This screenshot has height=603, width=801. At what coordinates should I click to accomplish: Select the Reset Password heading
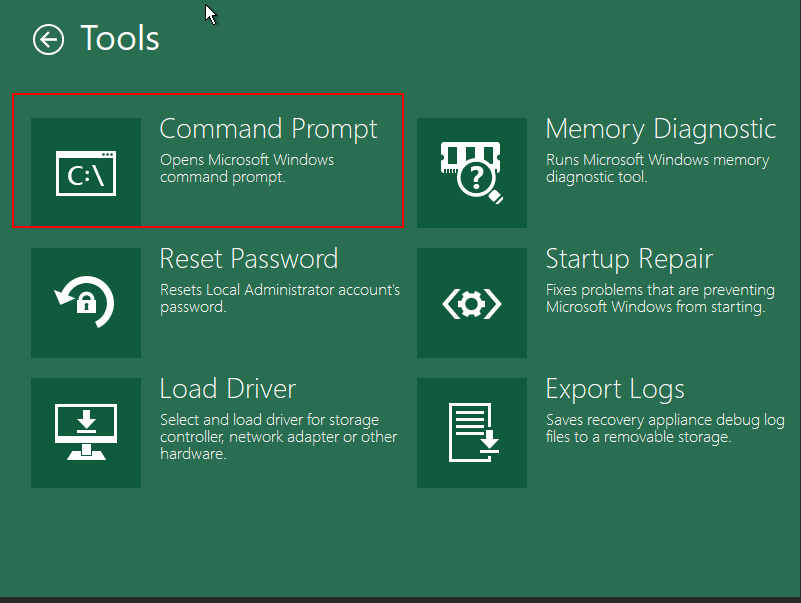click(249, 259)
